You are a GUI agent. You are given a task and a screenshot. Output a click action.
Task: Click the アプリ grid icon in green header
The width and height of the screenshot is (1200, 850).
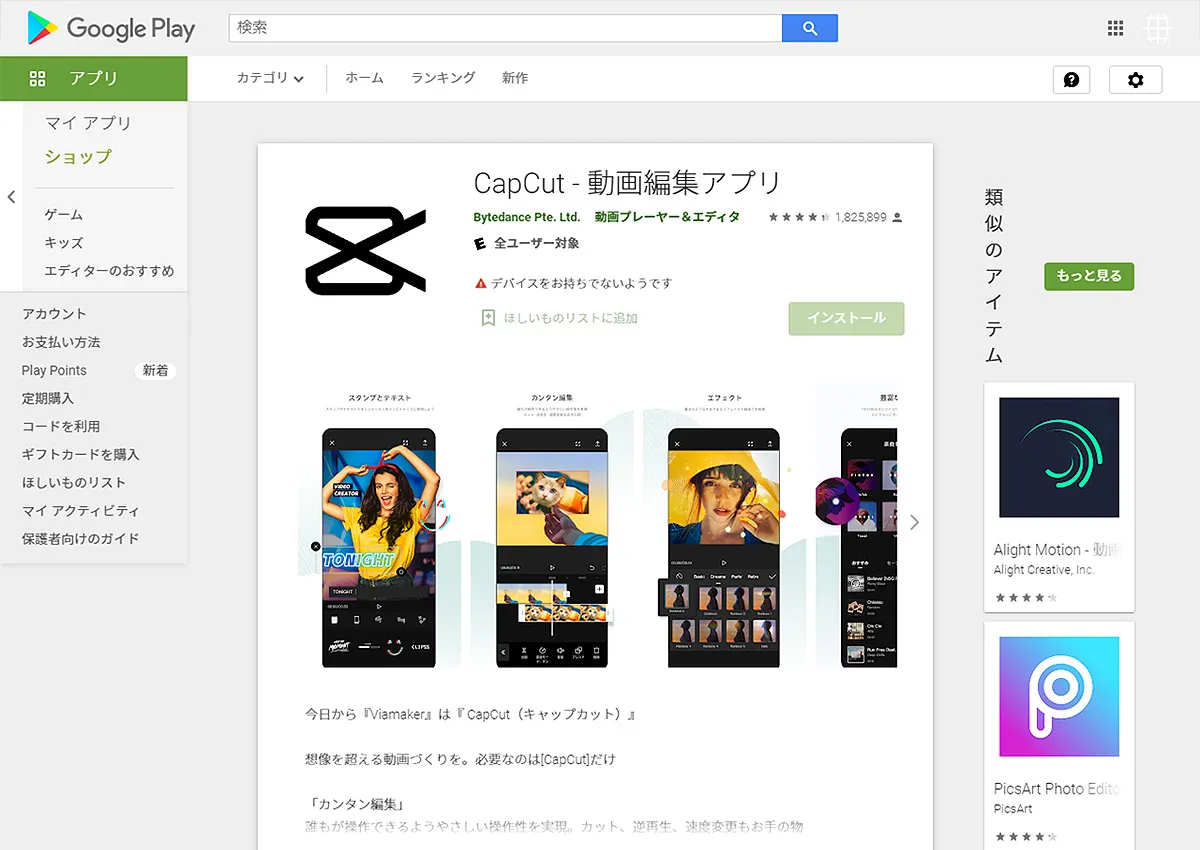[37, 77]
